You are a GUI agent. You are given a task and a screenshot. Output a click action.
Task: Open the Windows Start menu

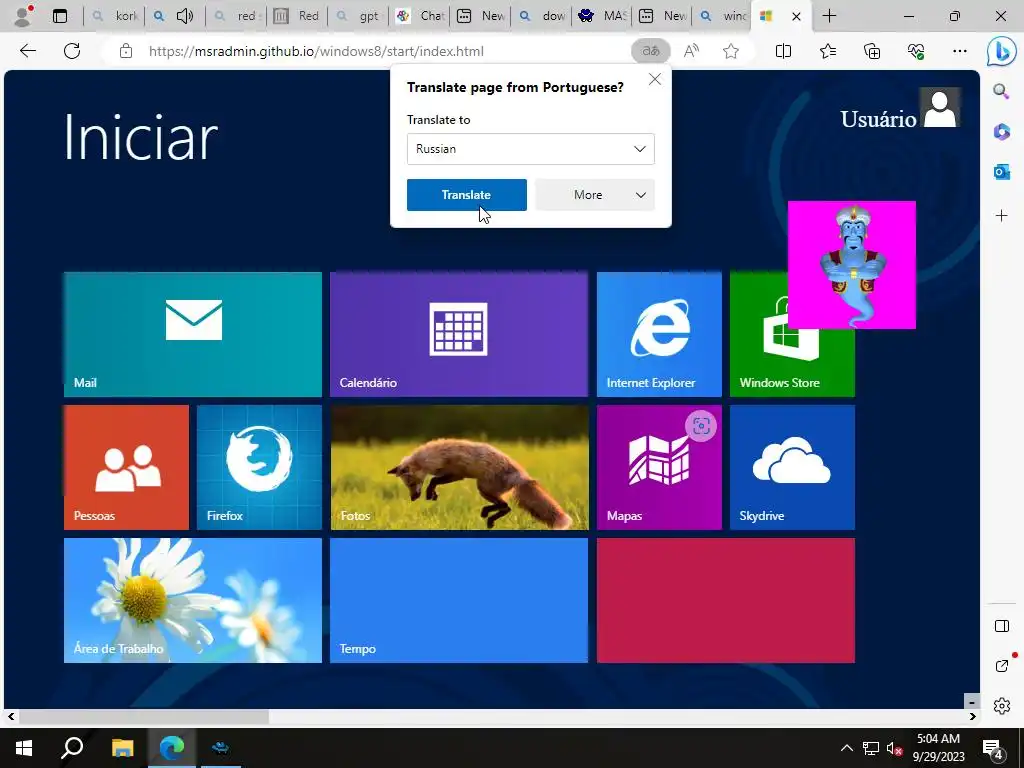[24, 748]
